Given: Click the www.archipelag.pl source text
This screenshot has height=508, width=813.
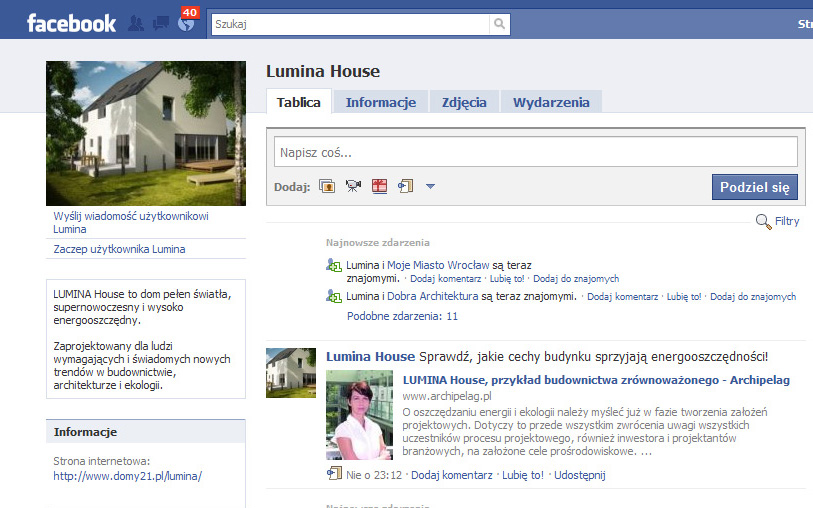Looking at the screenshot, I should (x=447, y=397).
